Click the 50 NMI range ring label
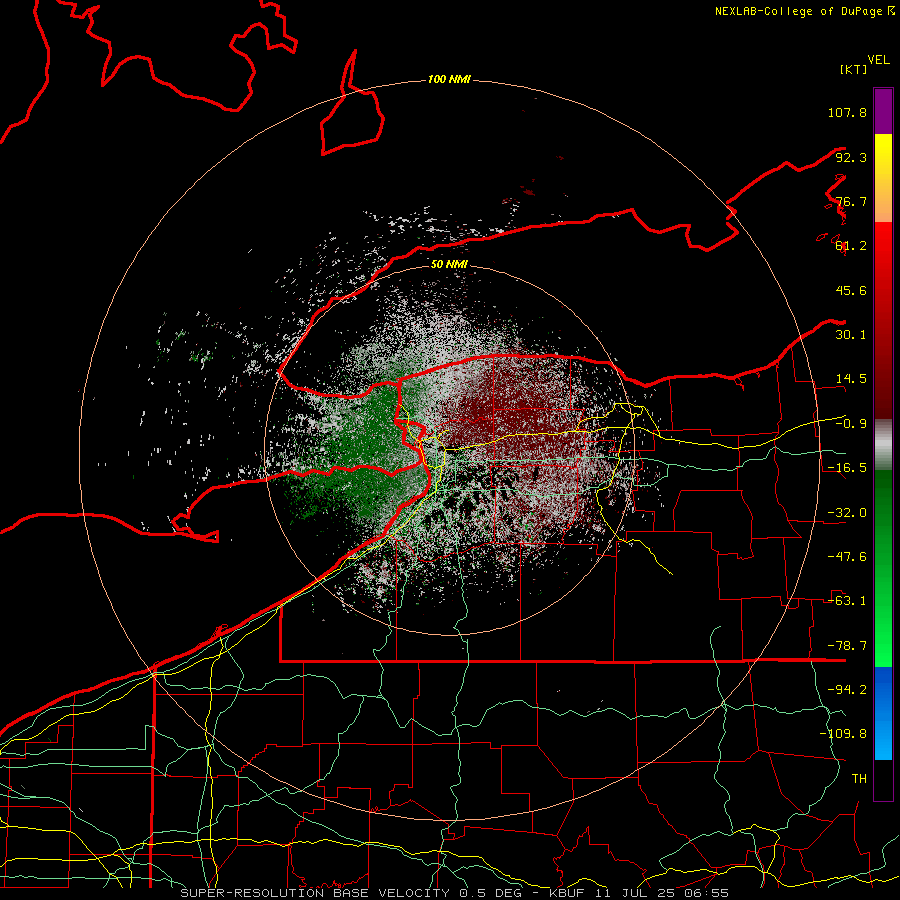This screenshot has width=900, height=900. coord(449,264)
